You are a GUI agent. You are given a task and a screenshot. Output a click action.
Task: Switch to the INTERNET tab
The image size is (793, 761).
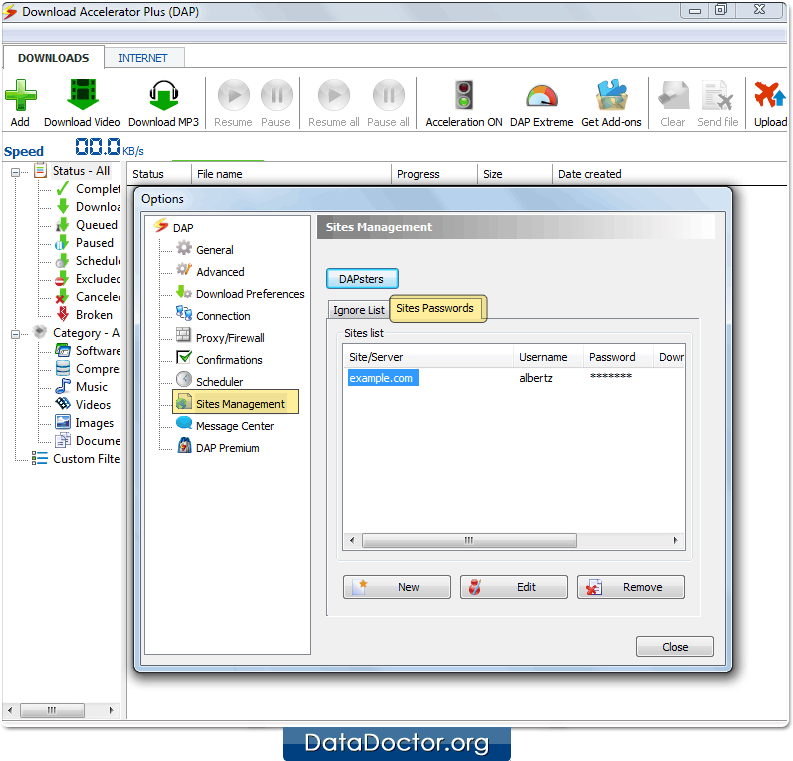click(x=143, y=58)
